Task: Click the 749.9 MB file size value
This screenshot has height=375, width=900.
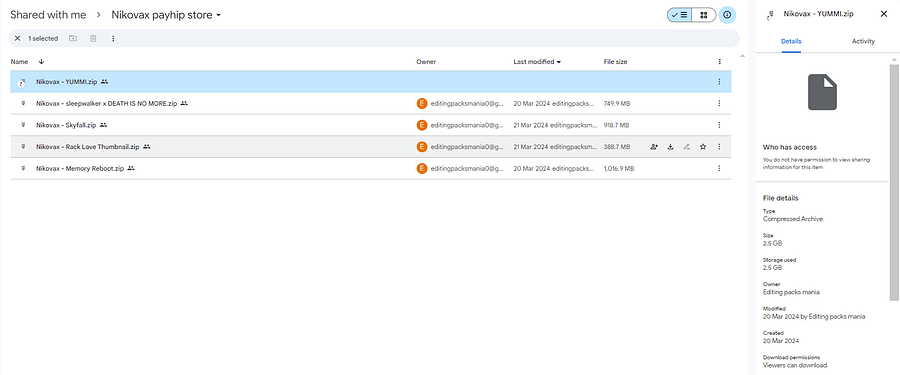Action: (x=616, y=103)
